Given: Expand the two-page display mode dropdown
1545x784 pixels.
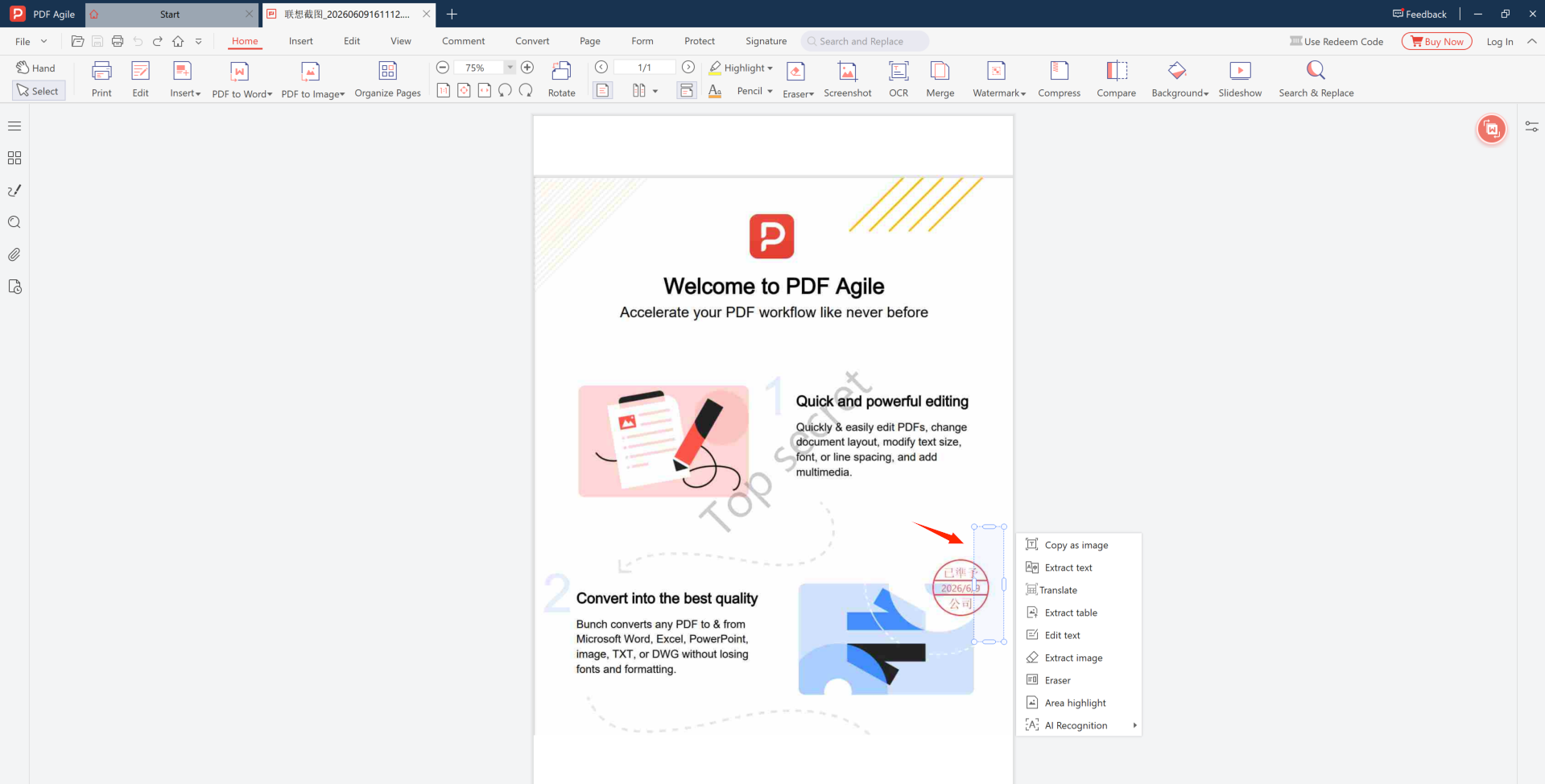Looking at the screenshot, I should point(655,91).
